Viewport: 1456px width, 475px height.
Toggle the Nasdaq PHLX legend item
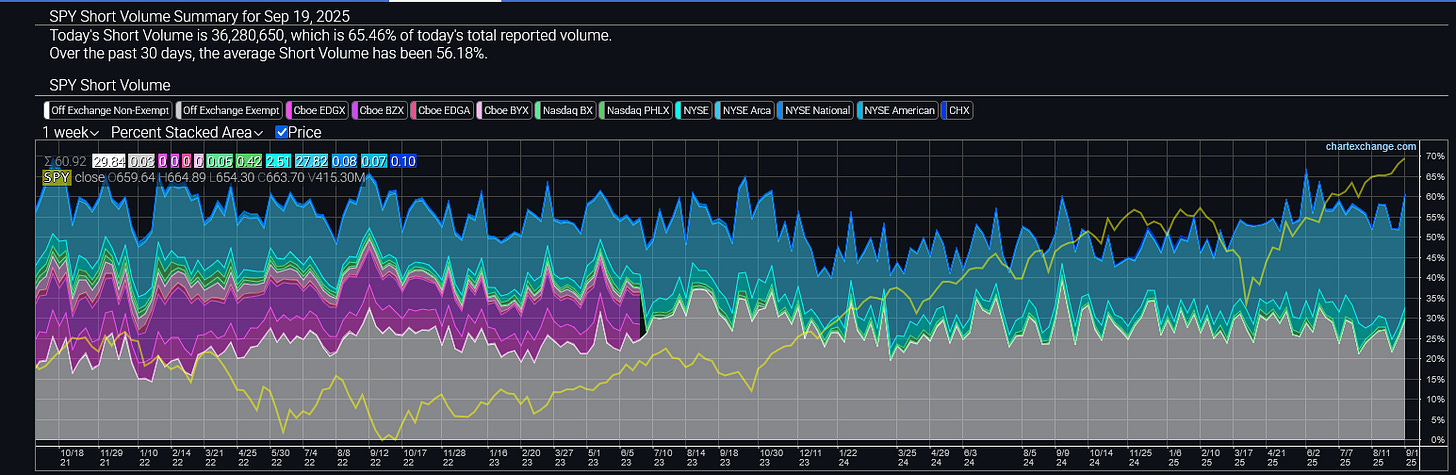point(637,111)
